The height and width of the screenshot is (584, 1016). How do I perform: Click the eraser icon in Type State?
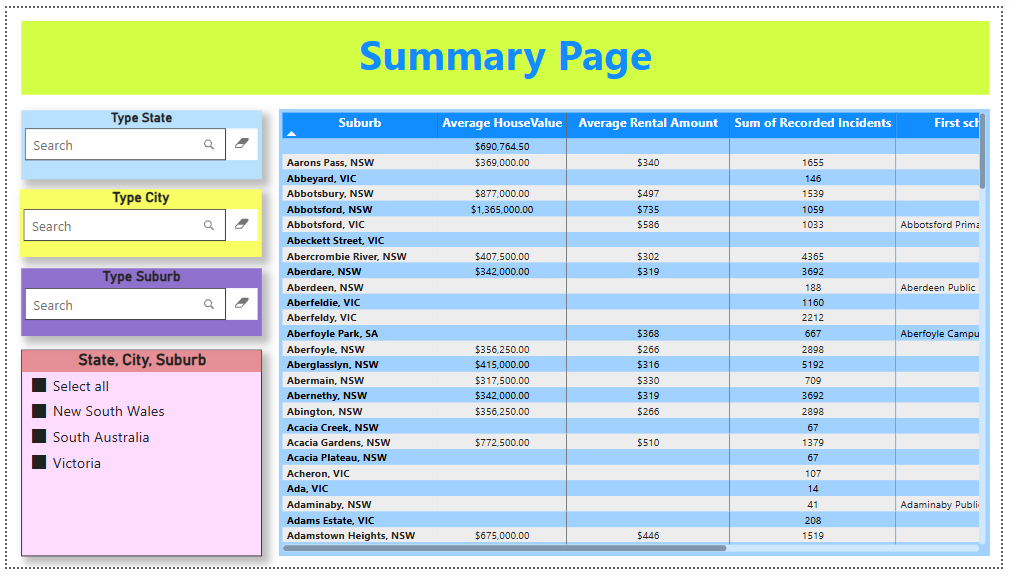(241, 144)
